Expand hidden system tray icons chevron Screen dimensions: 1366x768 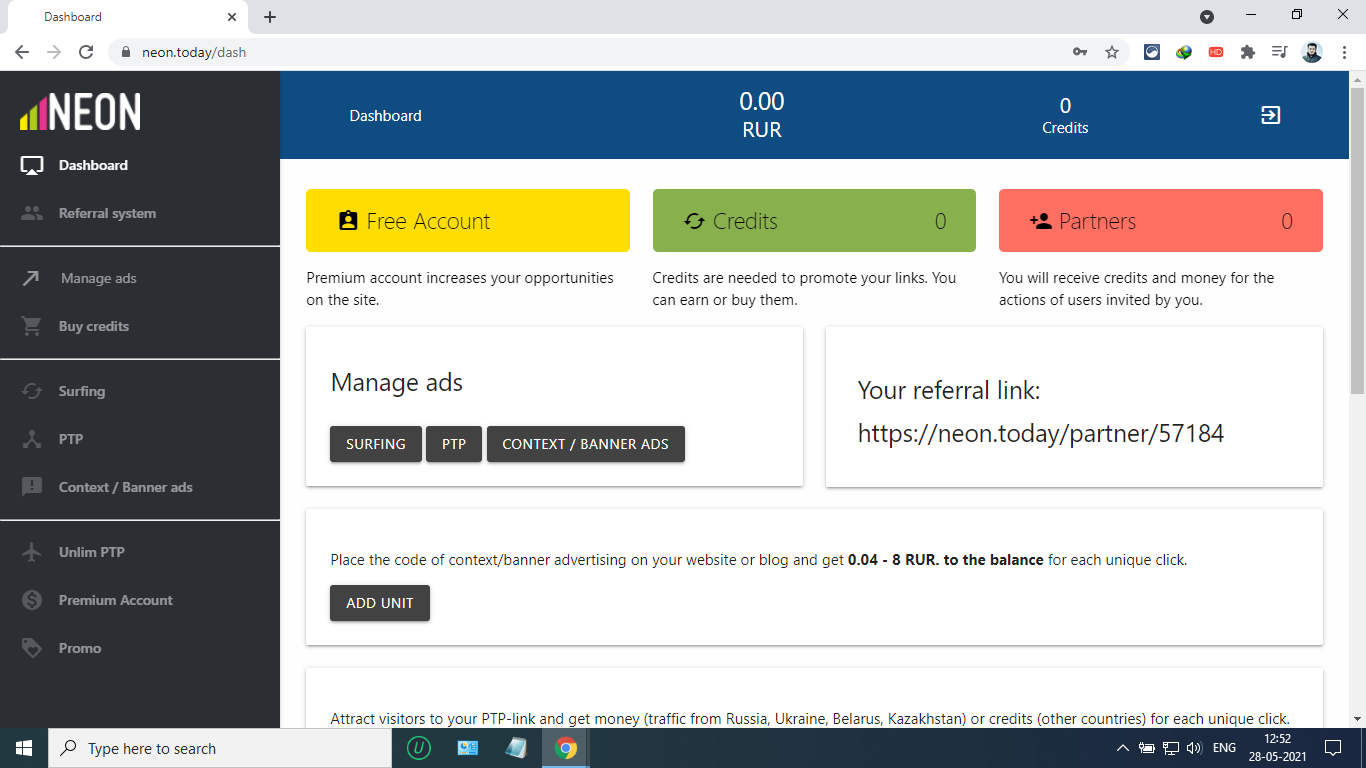(1123, 748)
